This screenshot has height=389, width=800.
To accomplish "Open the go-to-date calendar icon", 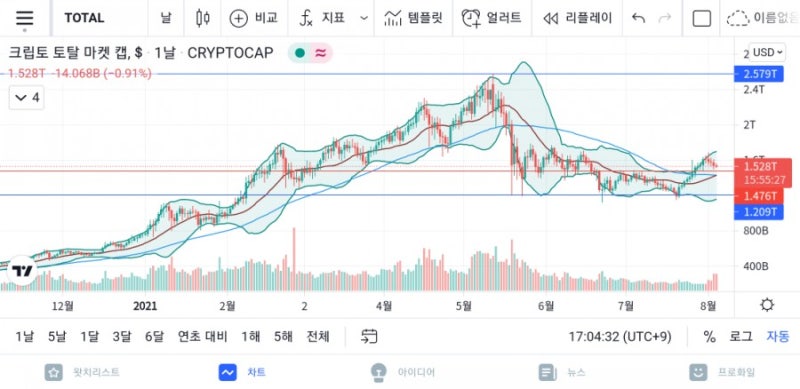I will [369, 336].
